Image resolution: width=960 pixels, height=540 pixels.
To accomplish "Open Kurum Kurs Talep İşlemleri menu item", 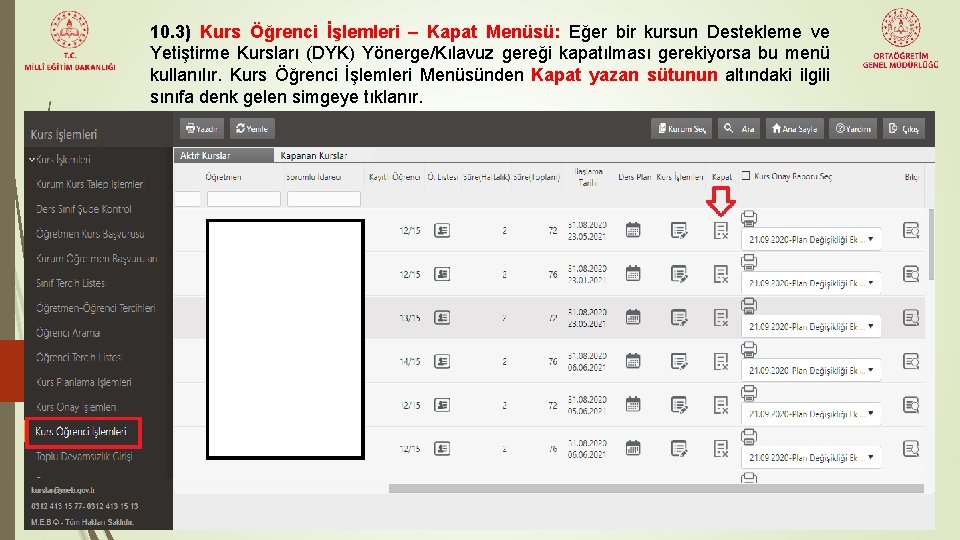I will tap(89, 184).
